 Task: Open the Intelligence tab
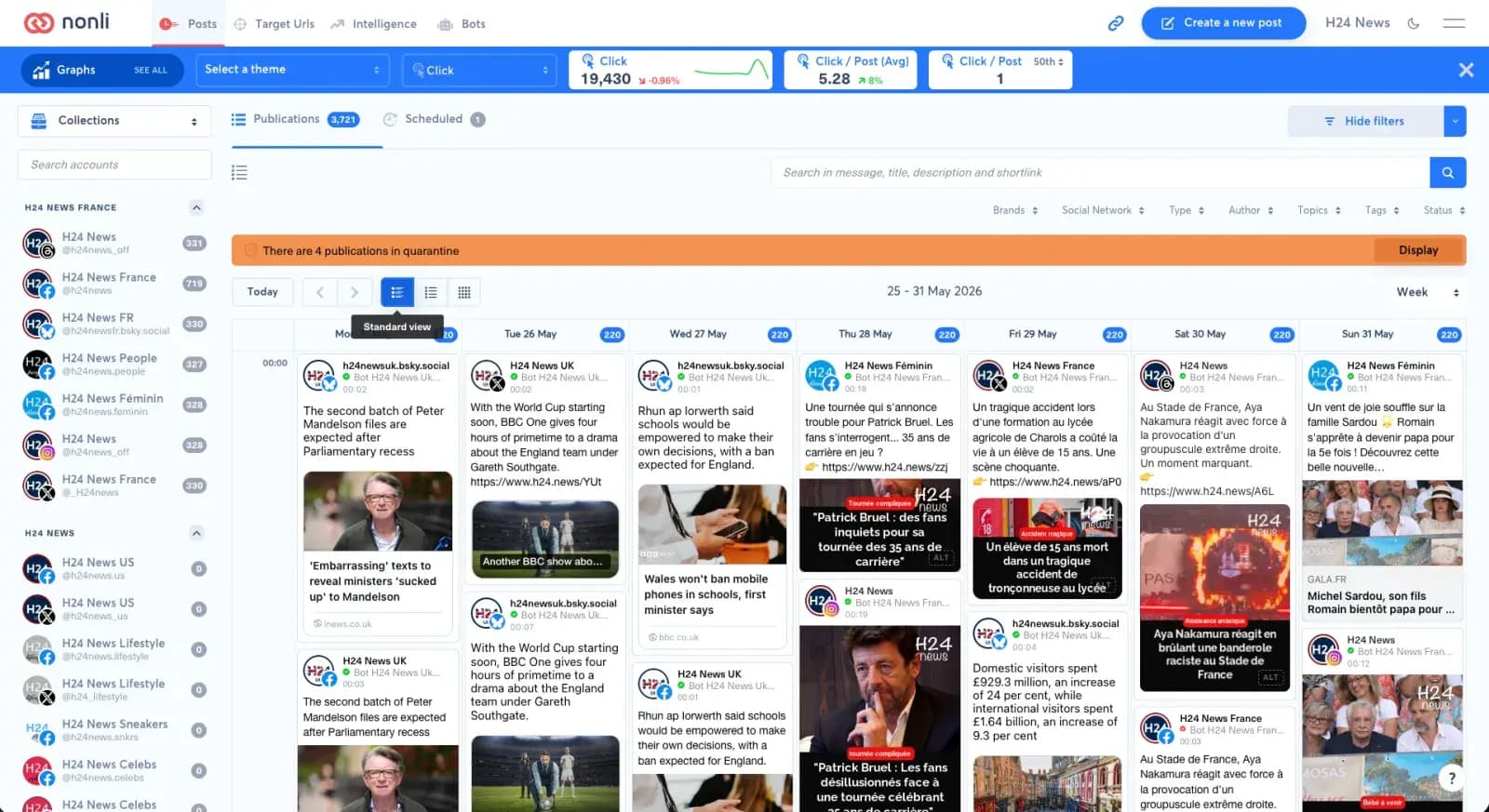[x=373, y=23]
